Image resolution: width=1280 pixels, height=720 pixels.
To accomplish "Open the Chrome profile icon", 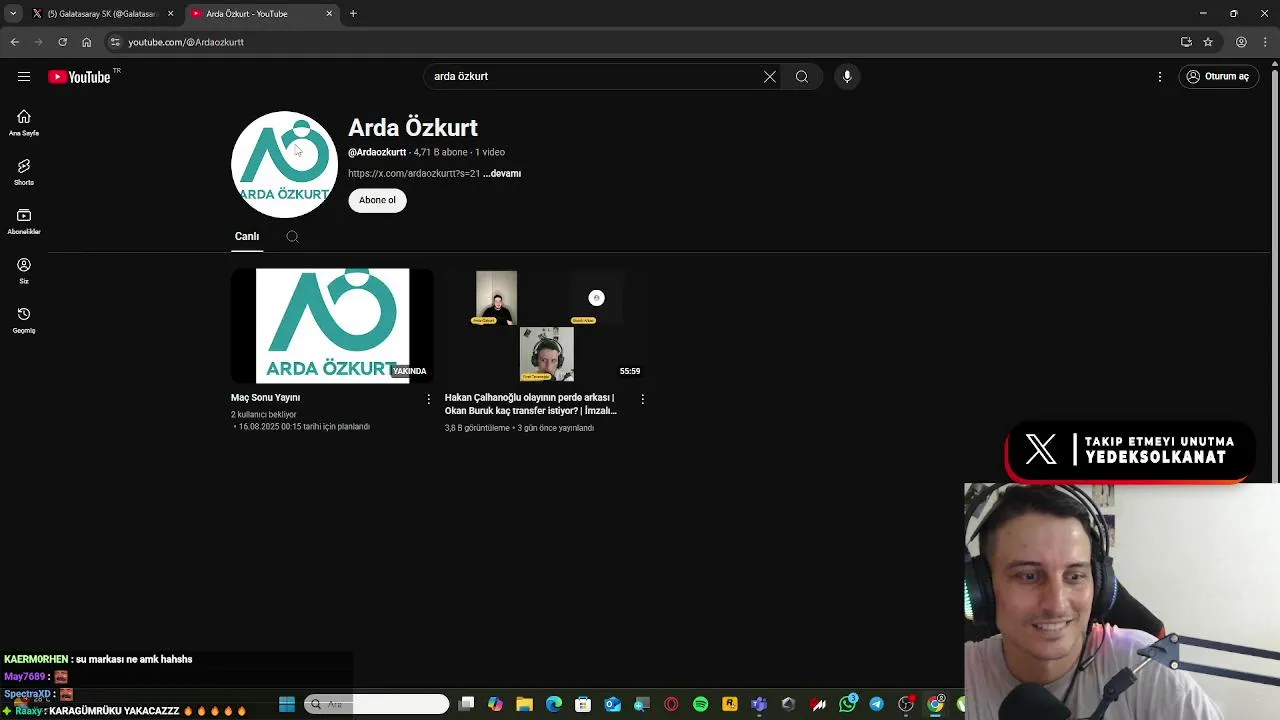I will (x=1241, y=42).
